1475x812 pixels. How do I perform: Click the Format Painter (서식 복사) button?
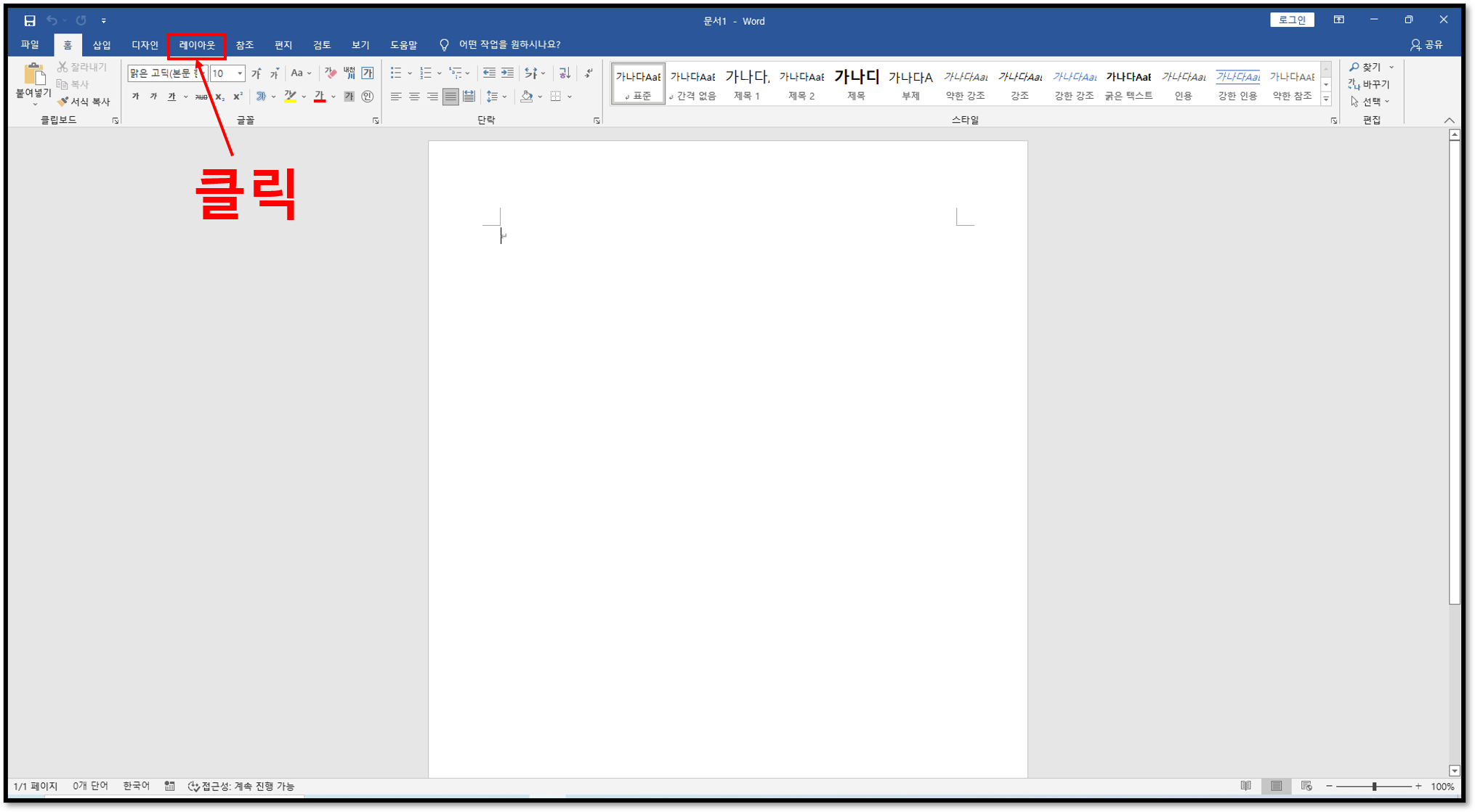pos(84,102)
